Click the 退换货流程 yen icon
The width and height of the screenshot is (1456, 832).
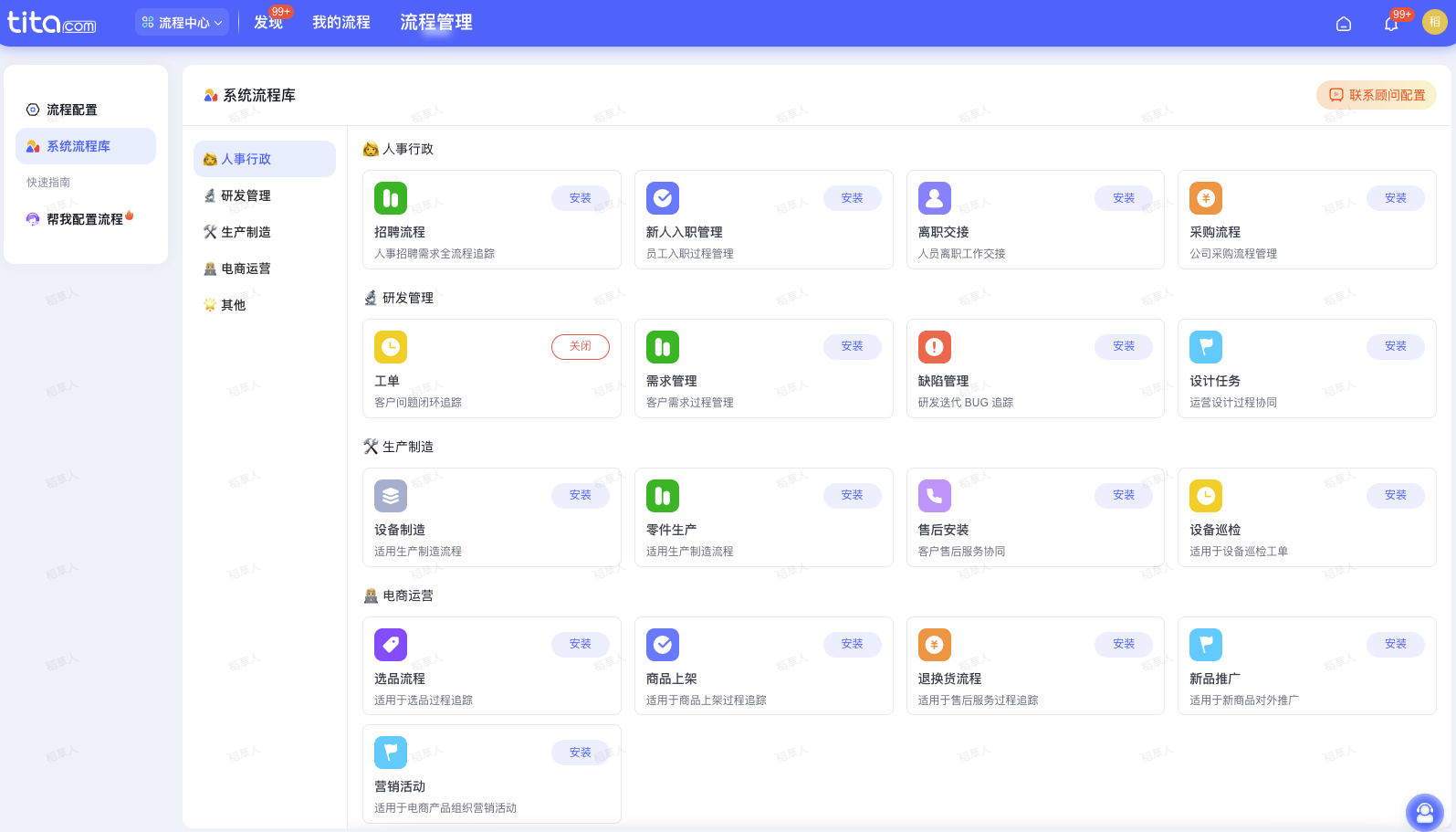tap(934, 645)
